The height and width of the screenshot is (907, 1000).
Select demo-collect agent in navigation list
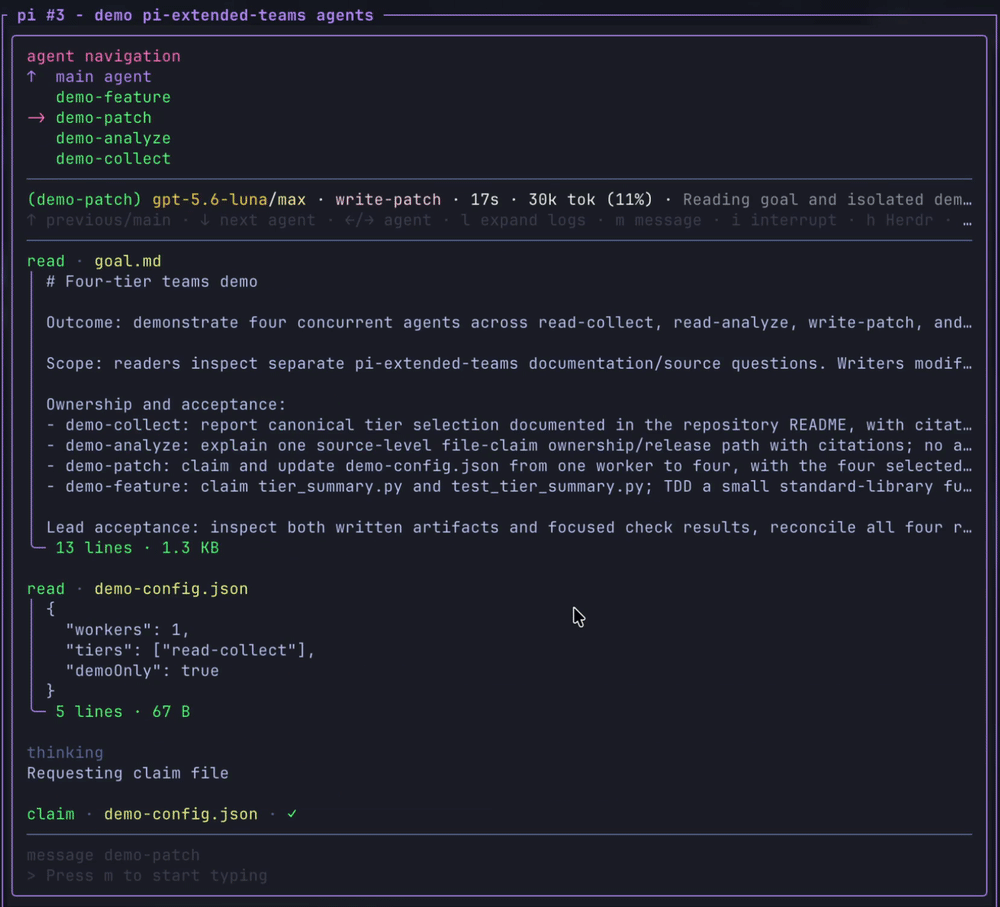coord(113,158)
